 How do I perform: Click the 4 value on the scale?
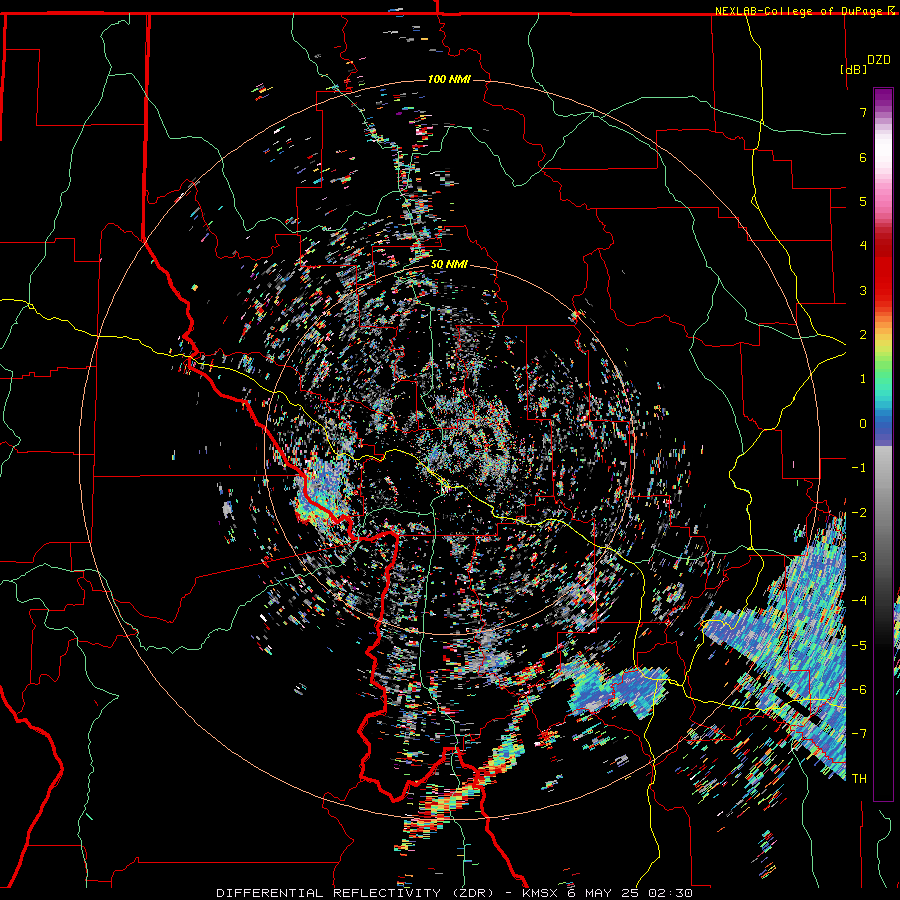pos(863,246)
